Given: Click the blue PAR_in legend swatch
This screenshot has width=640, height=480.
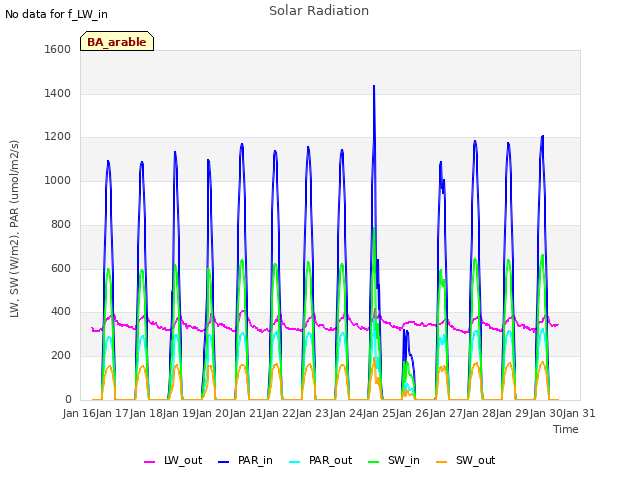Looking at the screenshot, I should pos(224,462).
